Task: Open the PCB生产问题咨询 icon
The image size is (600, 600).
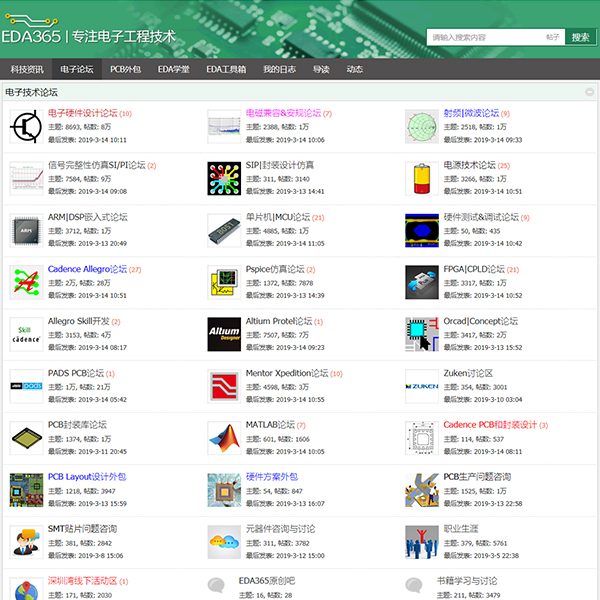Action: point(422,490)
